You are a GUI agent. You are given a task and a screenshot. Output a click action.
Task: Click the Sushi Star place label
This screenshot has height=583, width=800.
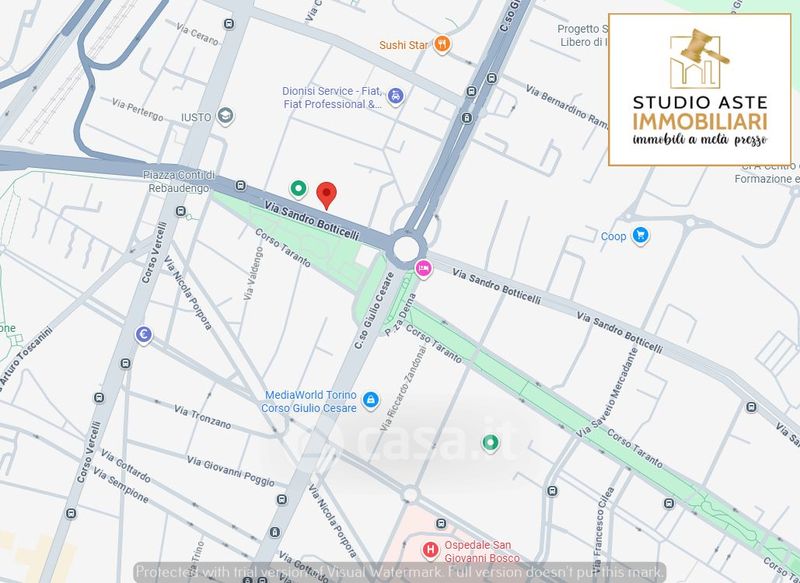pos(403,45)
